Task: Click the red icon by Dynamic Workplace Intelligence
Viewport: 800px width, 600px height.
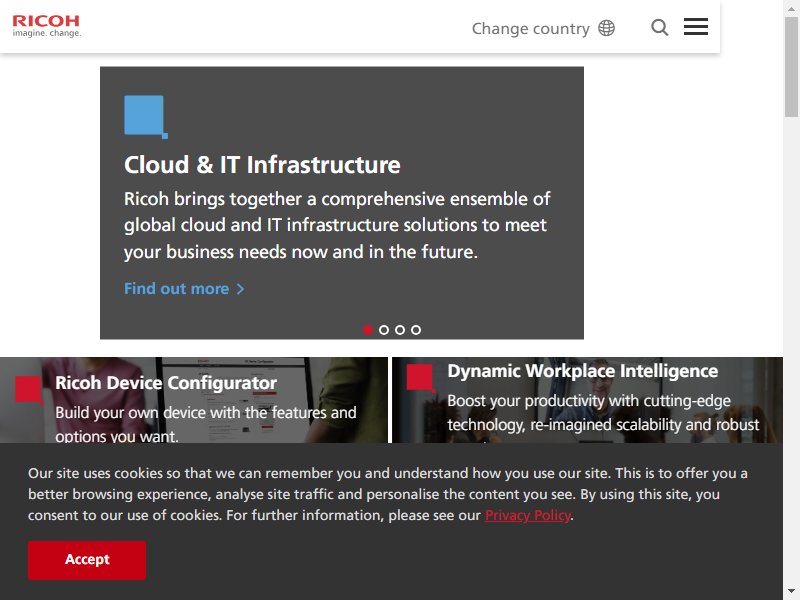Action: coord(420,378)
